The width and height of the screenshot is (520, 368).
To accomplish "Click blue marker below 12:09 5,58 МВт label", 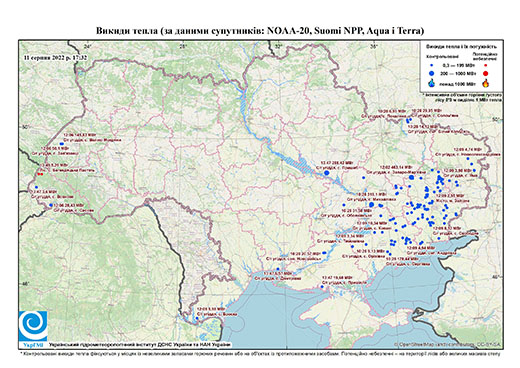I will 197,318.
